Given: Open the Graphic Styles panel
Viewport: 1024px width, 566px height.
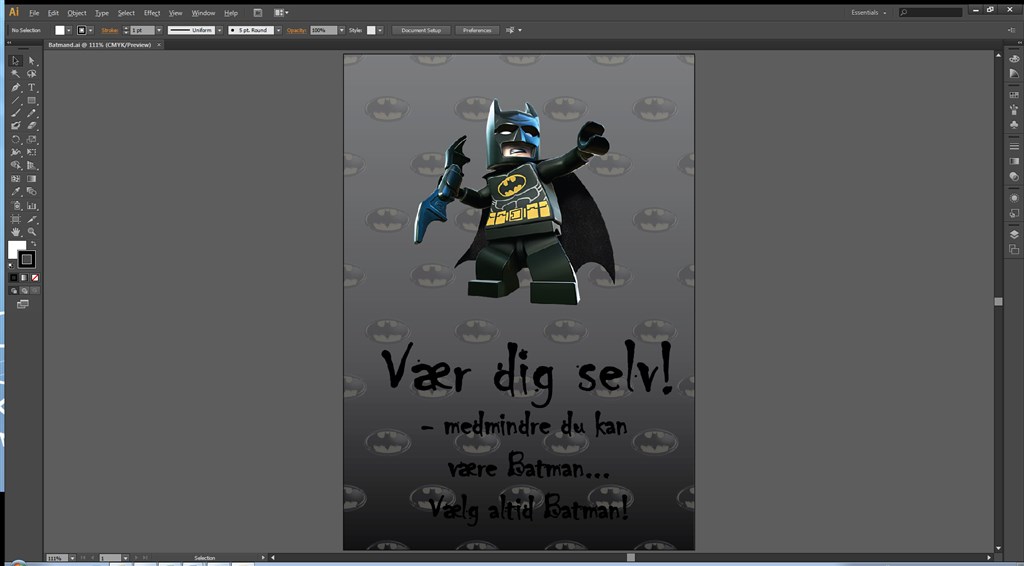Looking at the screenshot, I should click(x=1014, y=213).
